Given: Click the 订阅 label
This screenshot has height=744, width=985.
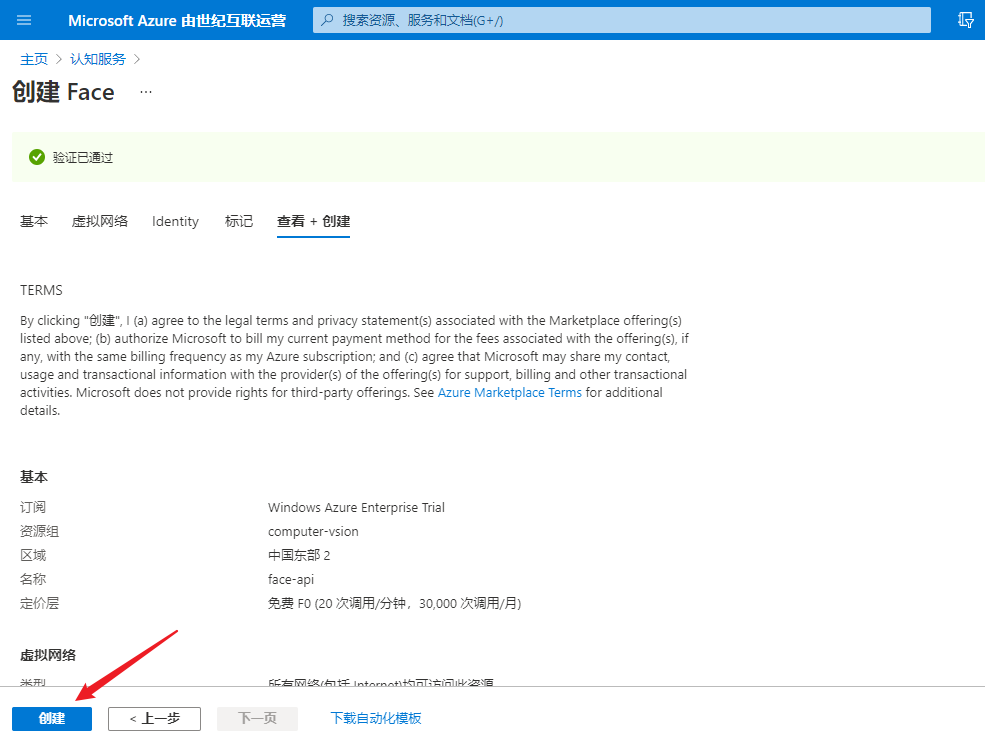Looking at the screenshot, I should coord(33,507).
